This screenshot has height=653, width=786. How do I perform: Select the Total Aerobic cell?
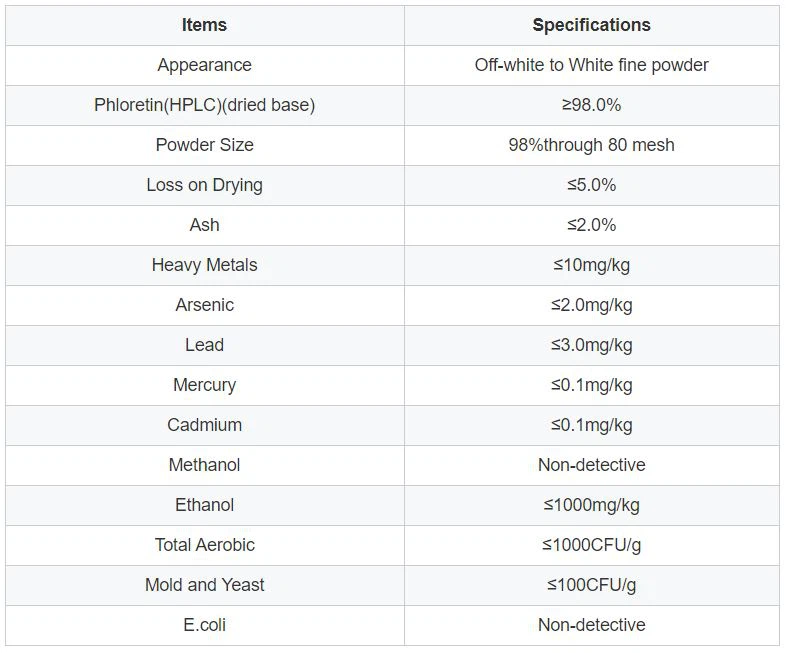(204, 545)
